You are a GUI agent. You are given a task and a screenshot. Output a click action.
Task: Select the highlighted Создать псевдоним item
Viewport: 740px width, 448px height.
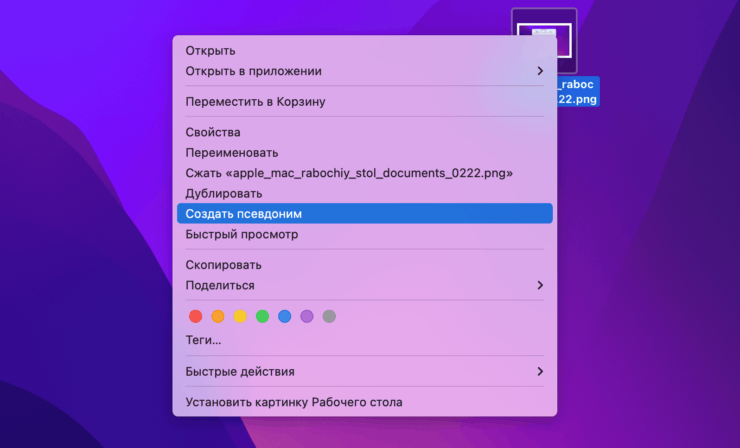coord(364,214)
